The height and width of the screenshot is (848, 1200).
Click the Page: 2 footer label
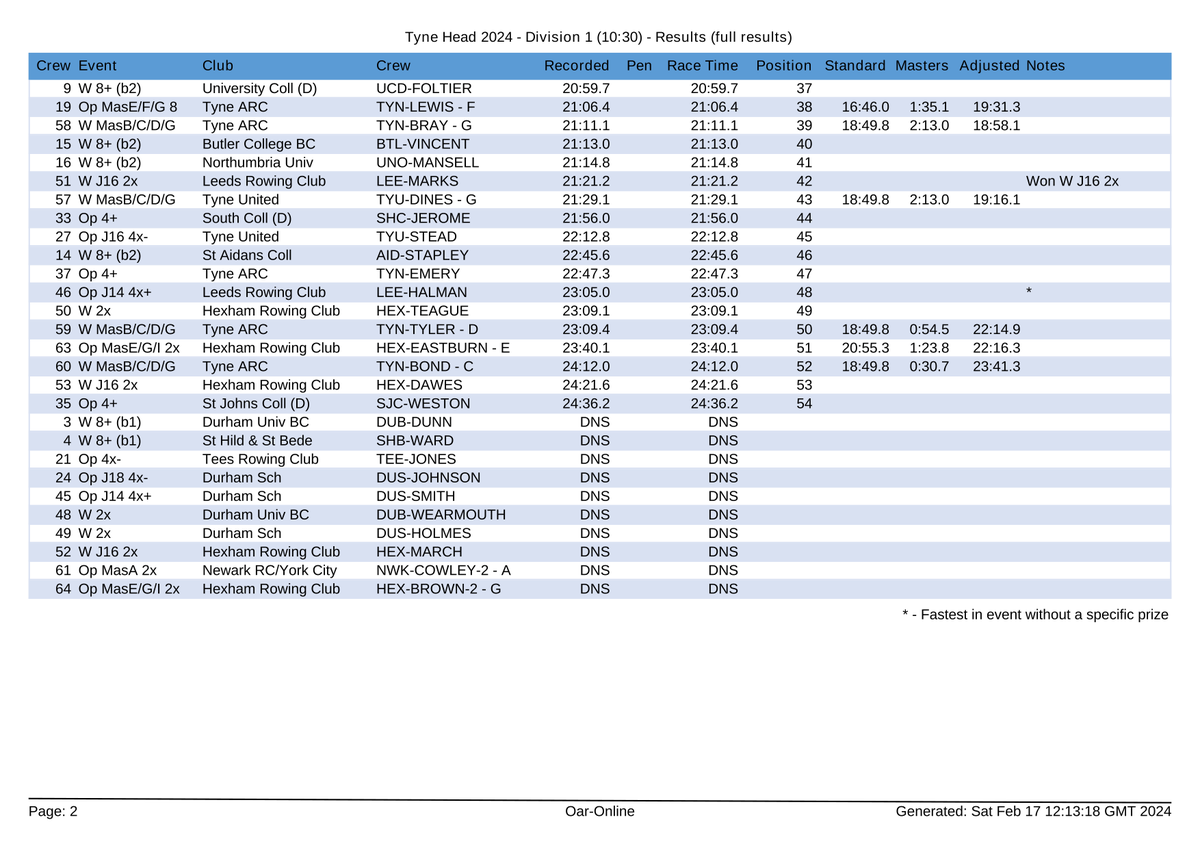(x=53, y=811)
